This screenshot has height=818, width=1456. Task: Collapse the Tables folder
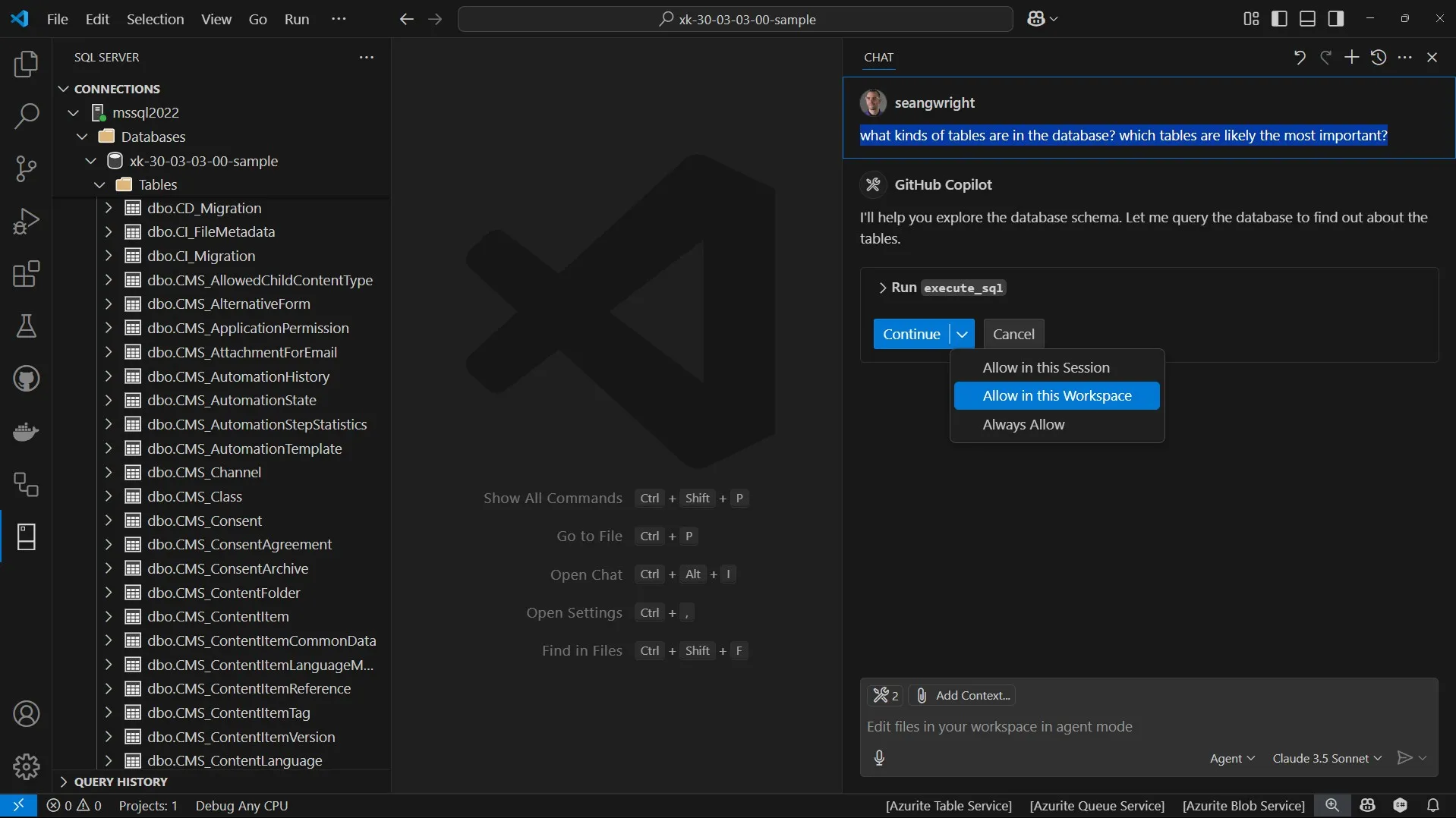click(x=100, y=185)
